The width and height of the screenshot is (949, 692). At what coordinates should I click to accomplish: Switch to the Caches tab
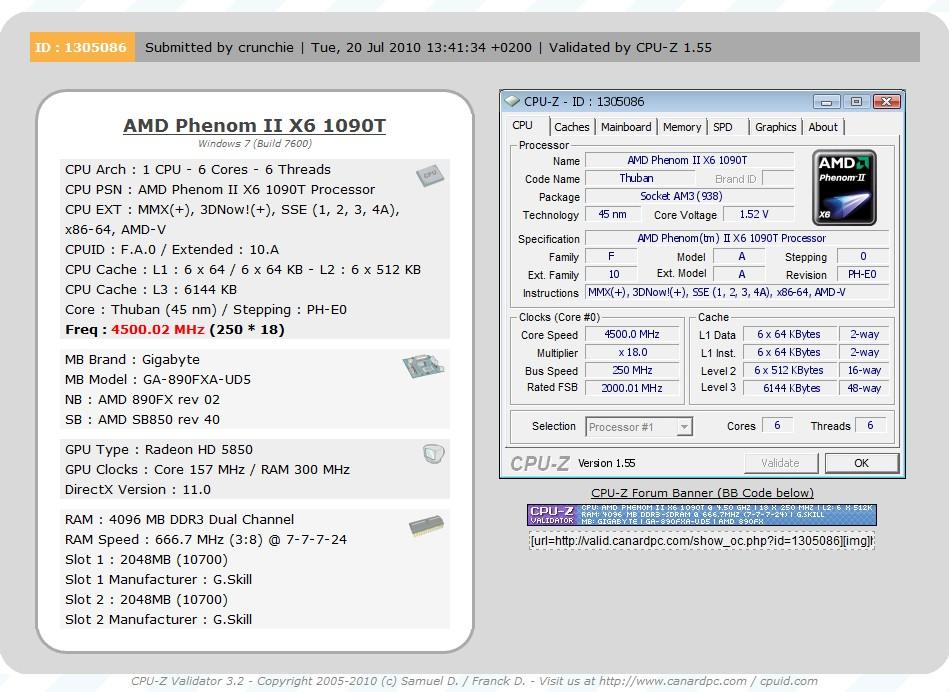pyautogui.click(x=571, y=127)
